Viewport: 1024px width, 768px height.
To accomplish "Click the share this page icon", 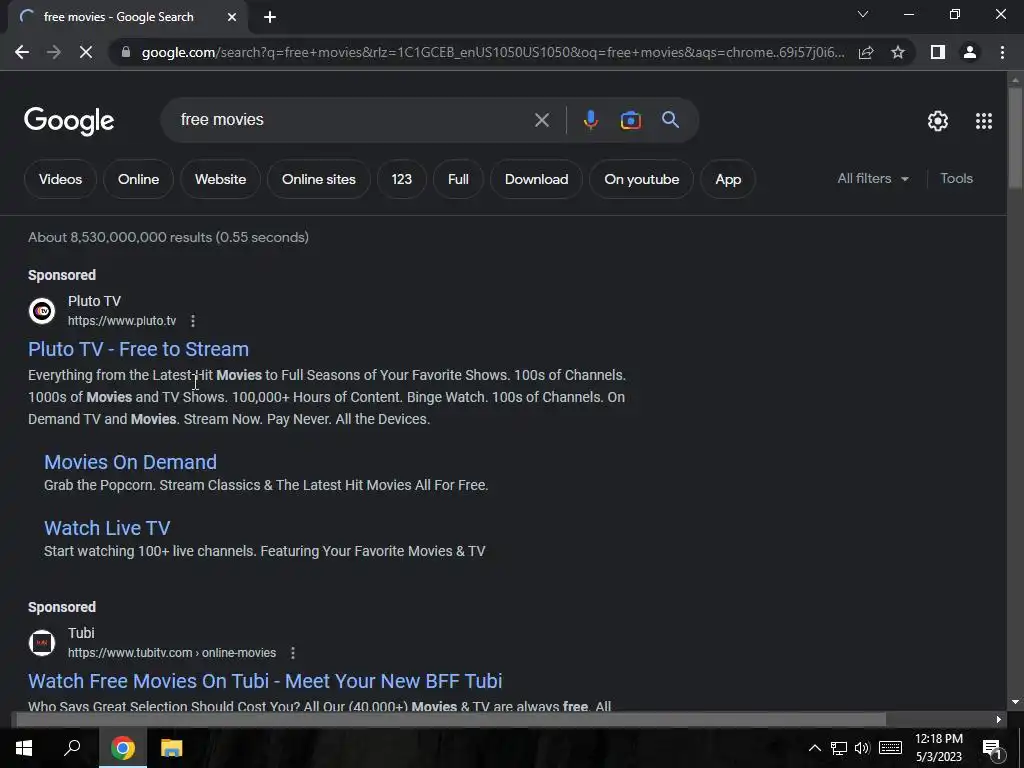I will tap(866, 52).
